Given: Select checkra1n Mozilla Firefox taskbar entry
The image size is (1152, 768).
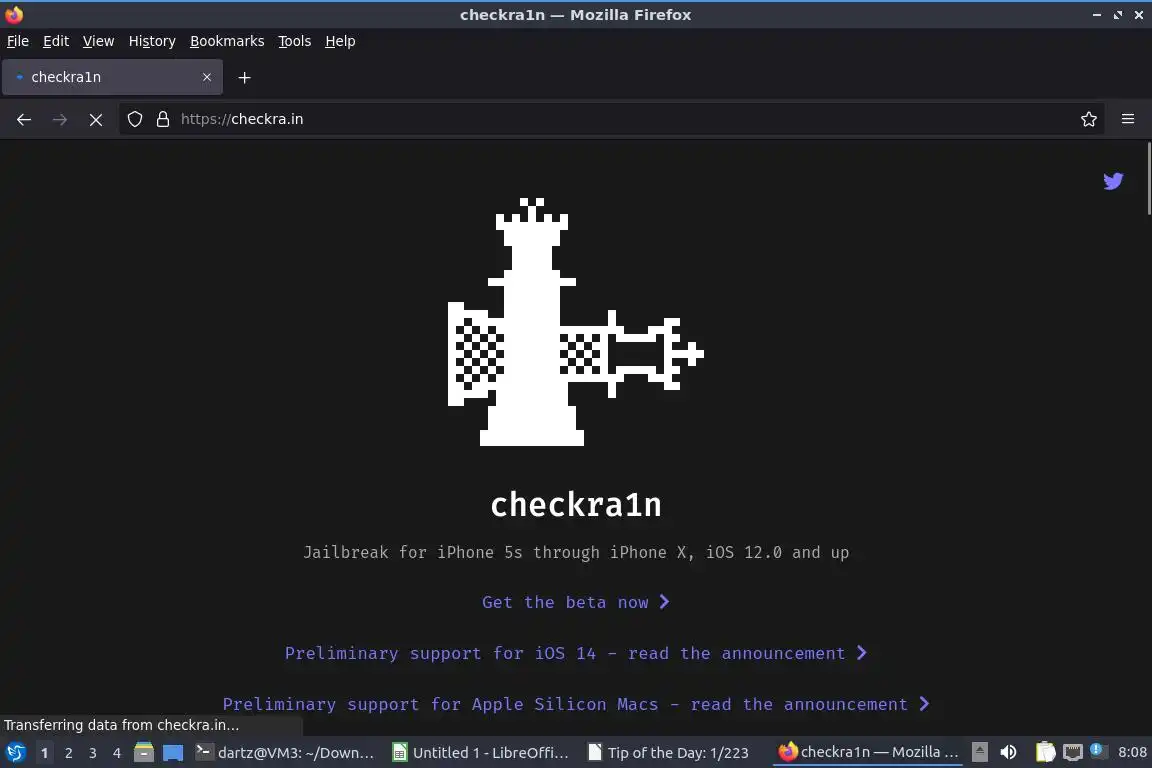Looking at the screenshot, I should [x=868, y=753].
